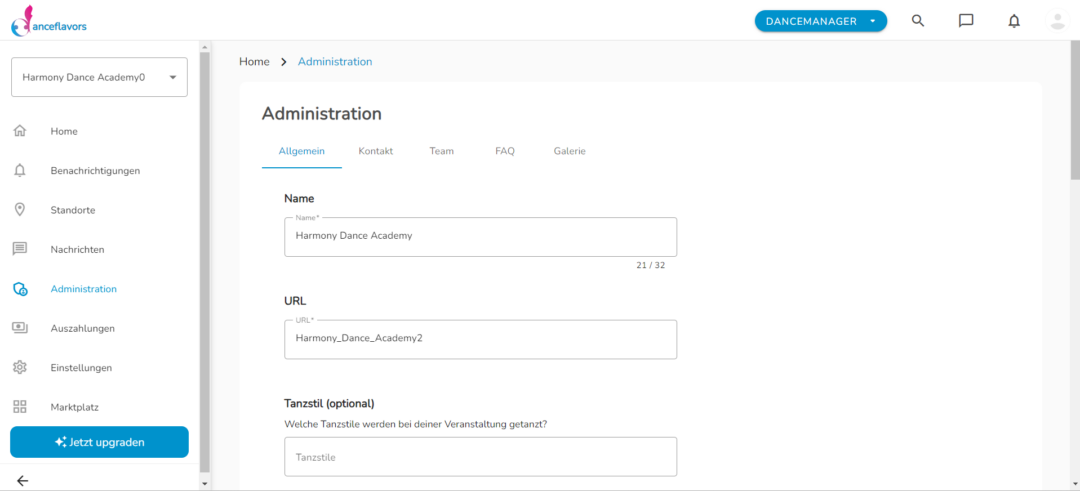
Task: Open the notification bell in top bar
Action: pos(1014,21)
